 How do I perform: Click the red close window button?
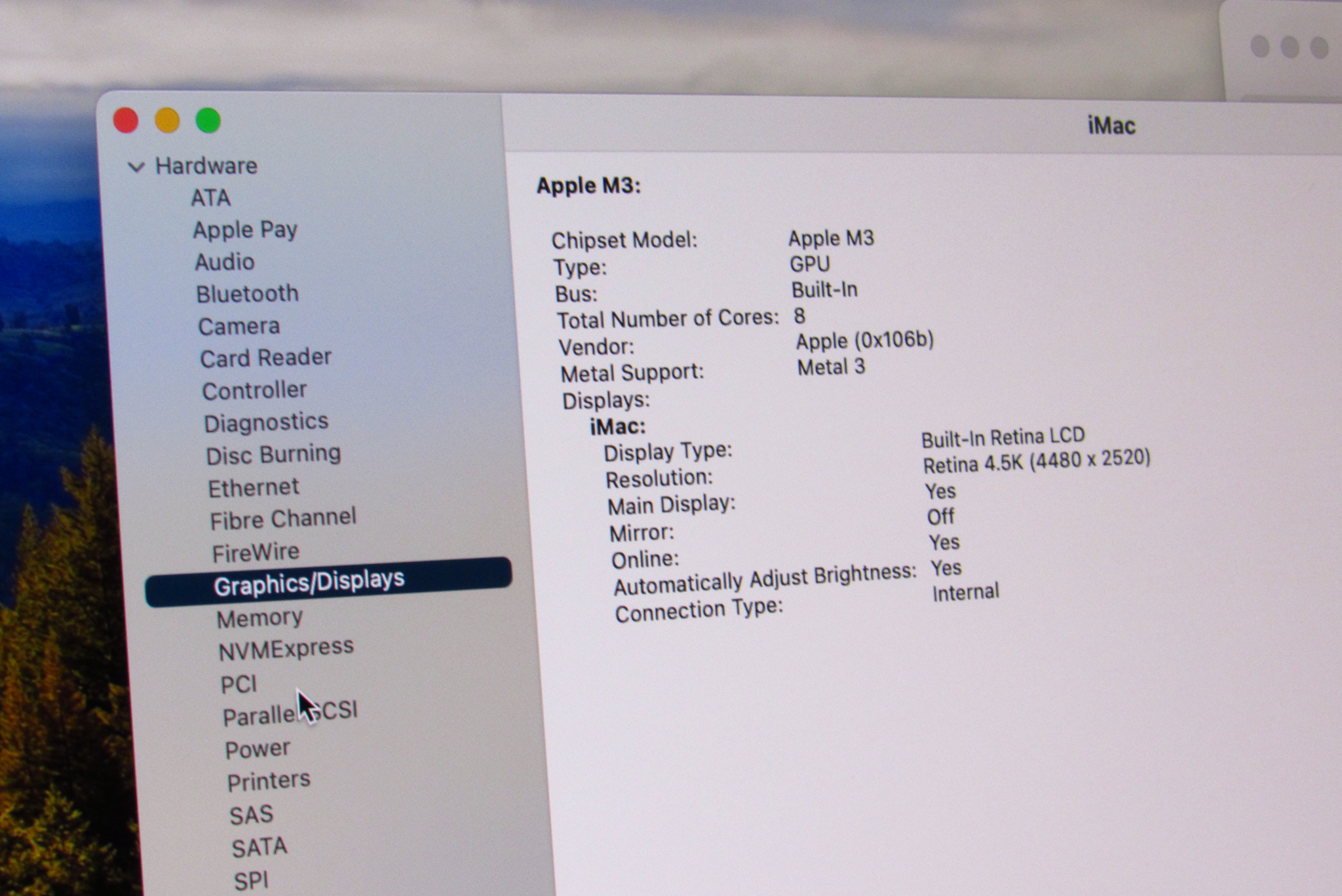tap(126, 121)
